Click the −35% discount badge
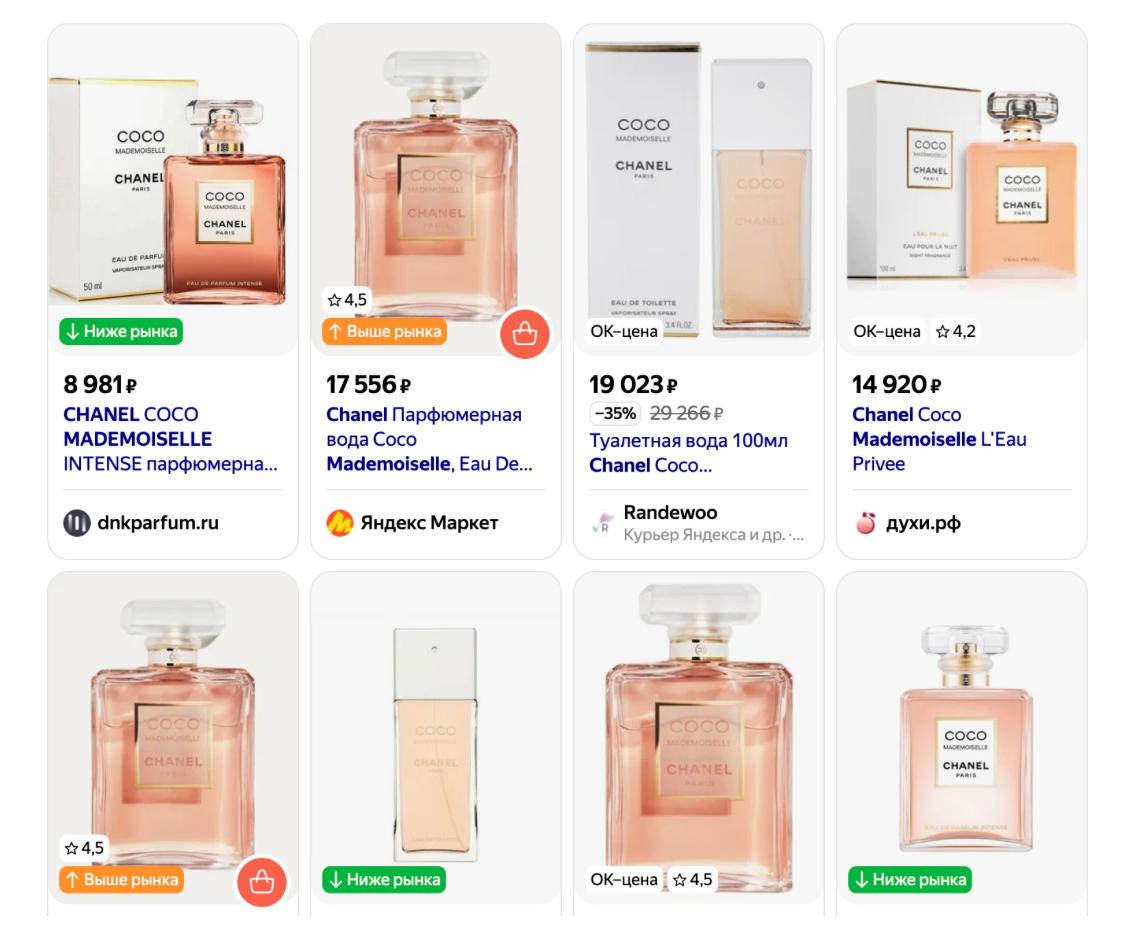The image size is (1130, 936). (x=615, y=414)
